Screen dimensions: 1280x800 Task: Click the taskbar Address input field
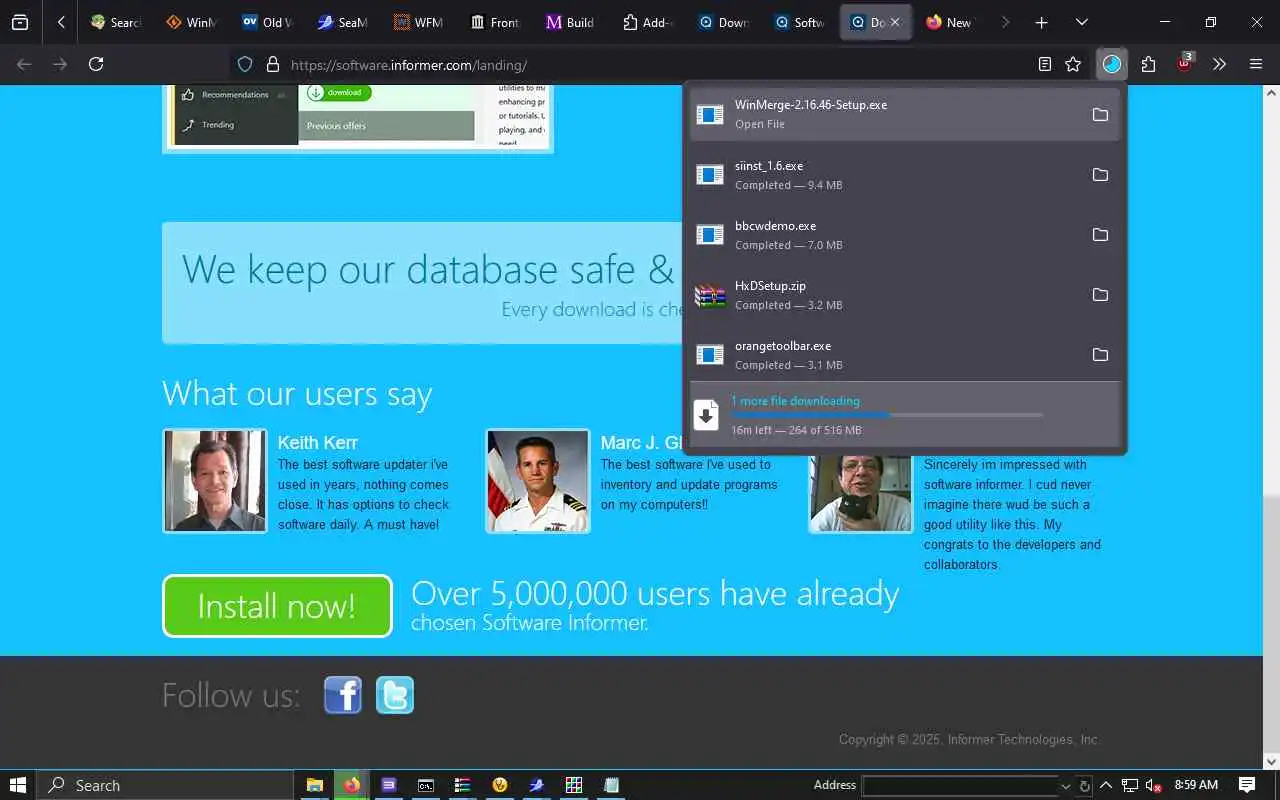(960, 786)
